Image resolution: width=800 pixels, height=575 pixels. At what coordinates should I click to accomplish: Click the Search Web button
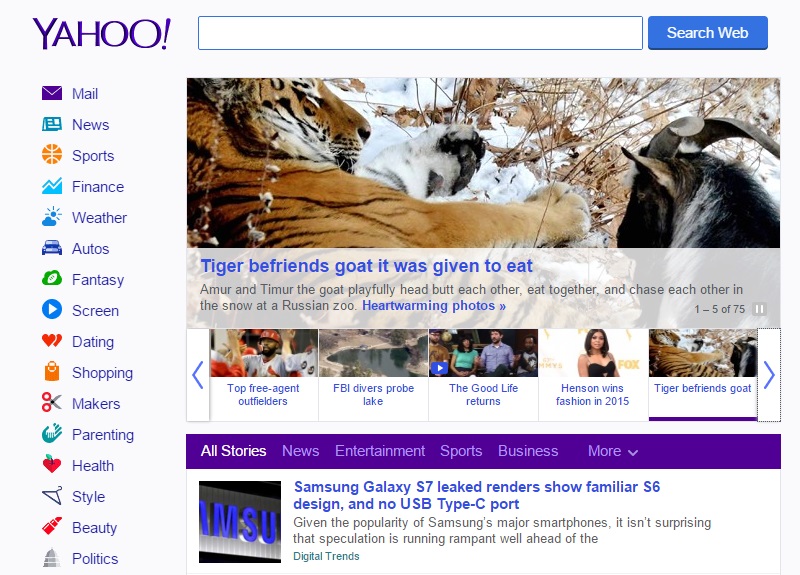point(708,33)
